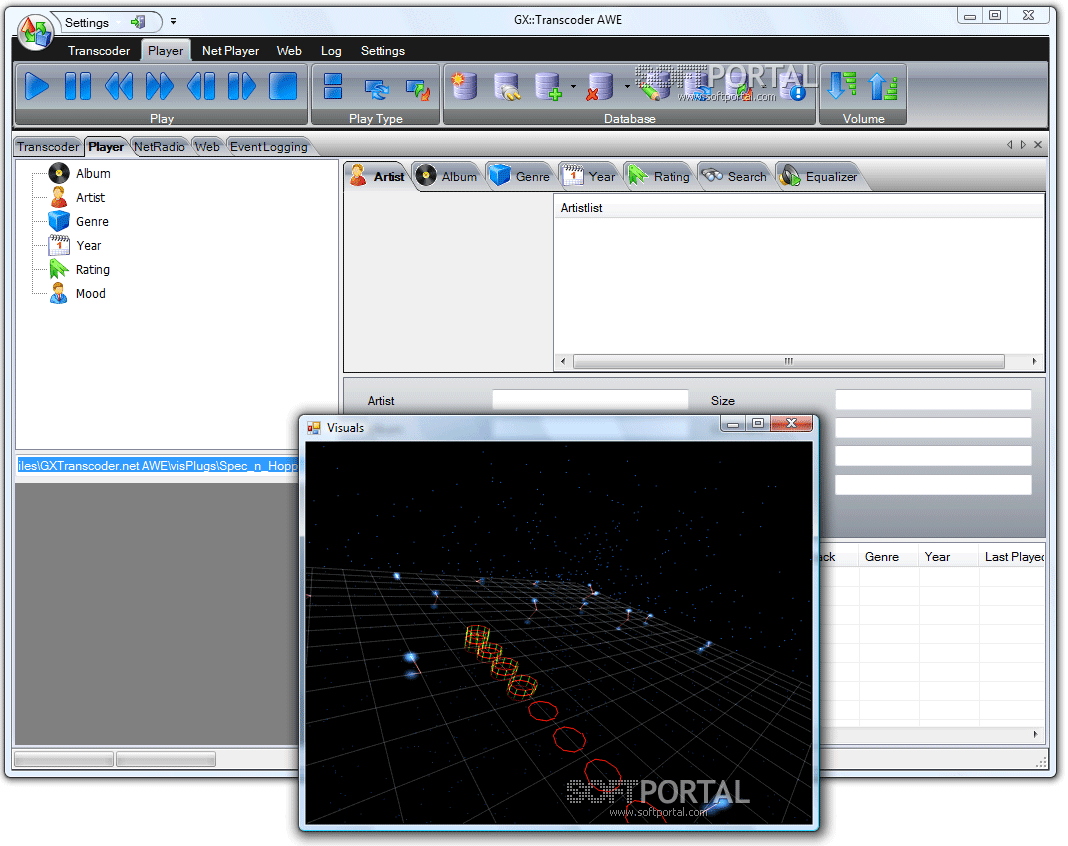This screenshot has height=846, width=1068.
Task: Open the add database dropdown arrow
Action: coord(573,87)
